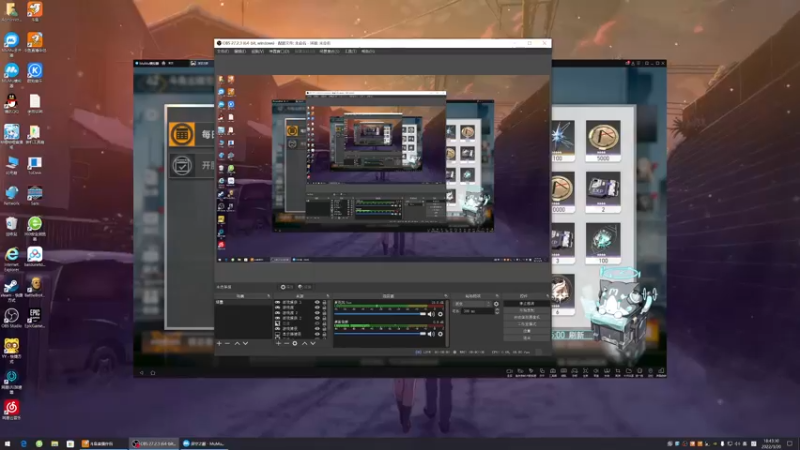Toggle fullscreen icon in MuMu bottom toolbar
The image size is (800, 450).
[585, 371]
